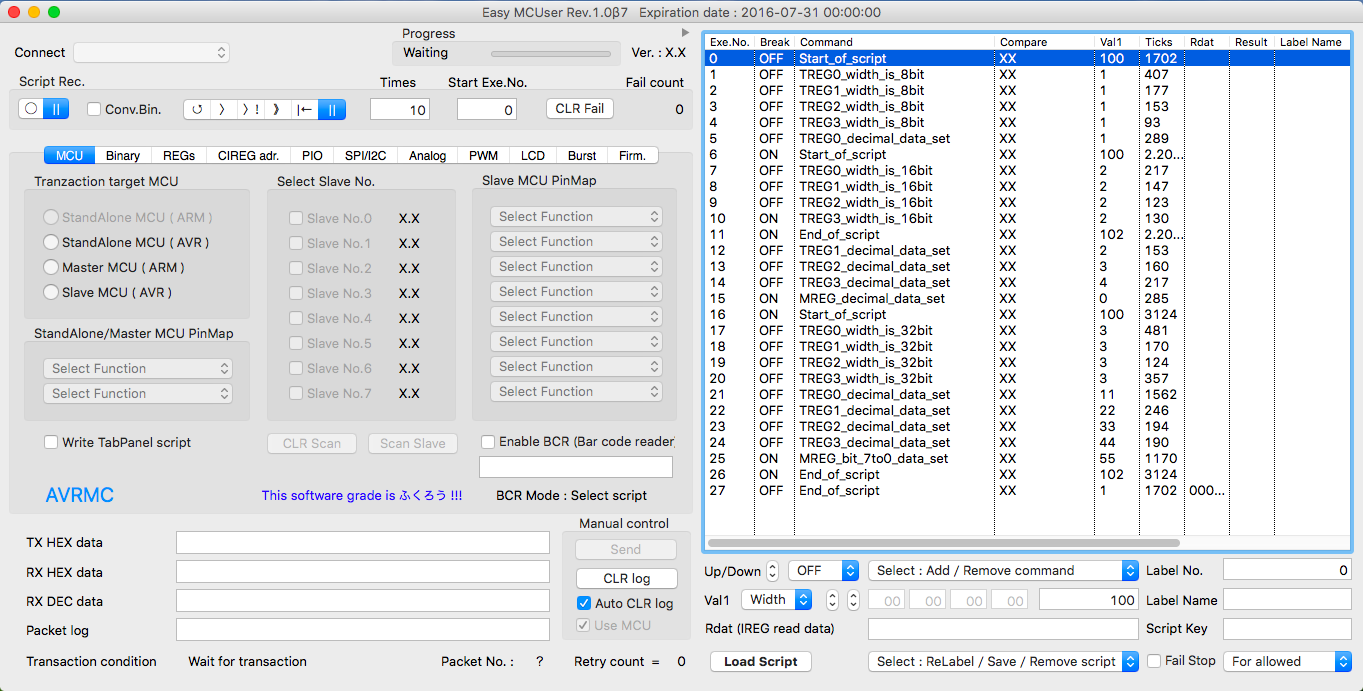Click the Times input field
This screenshot has height=691, width=1363.
coord(400,109)
